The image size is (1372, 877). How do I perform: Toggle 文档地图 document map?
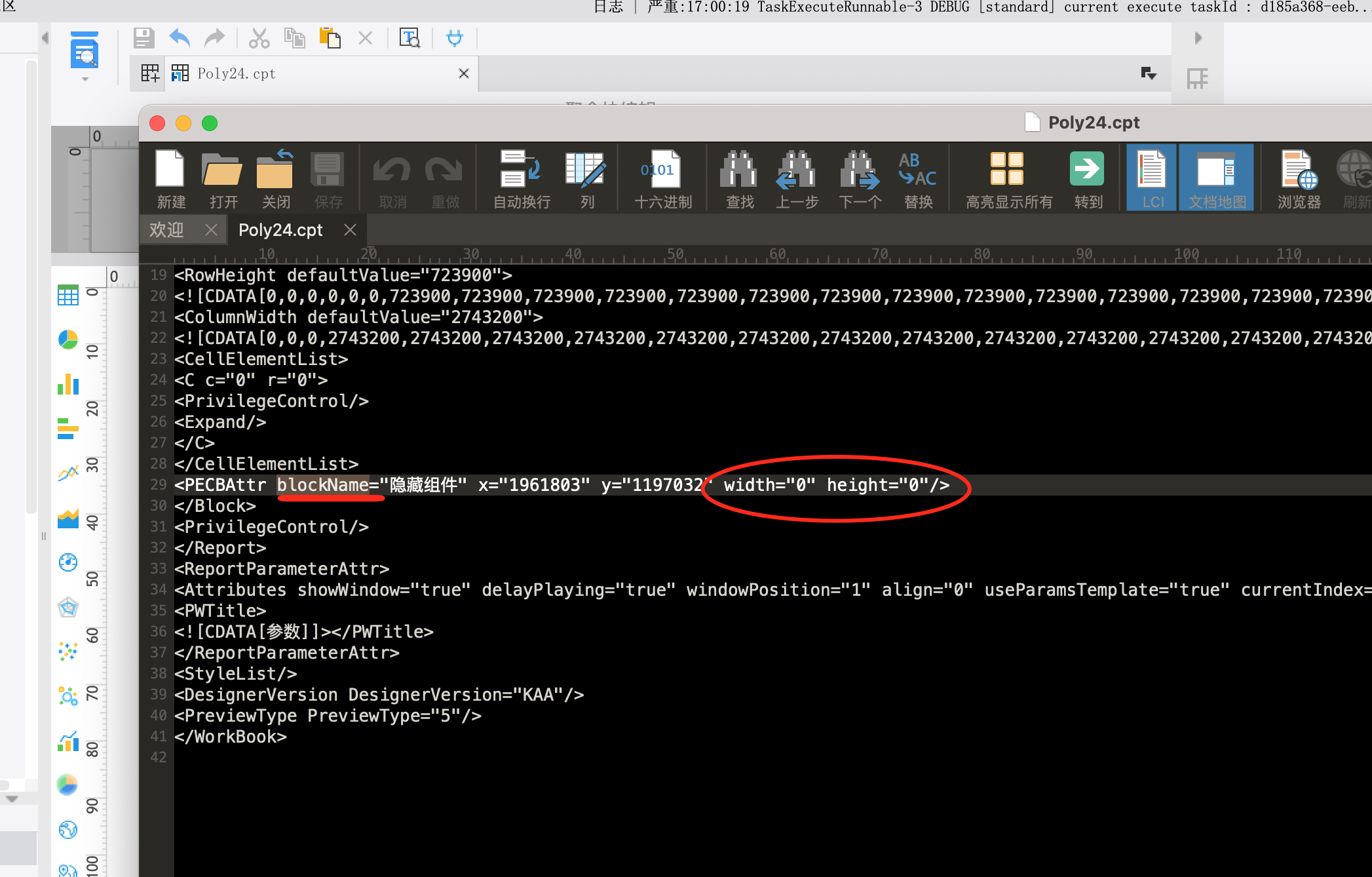tap(1217, 178)
